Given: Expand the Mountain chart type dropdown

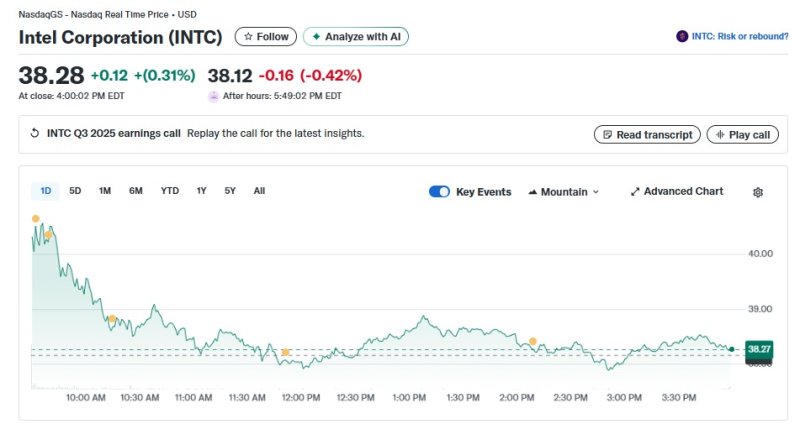Looking at the screenshot, I should [563, 192].
